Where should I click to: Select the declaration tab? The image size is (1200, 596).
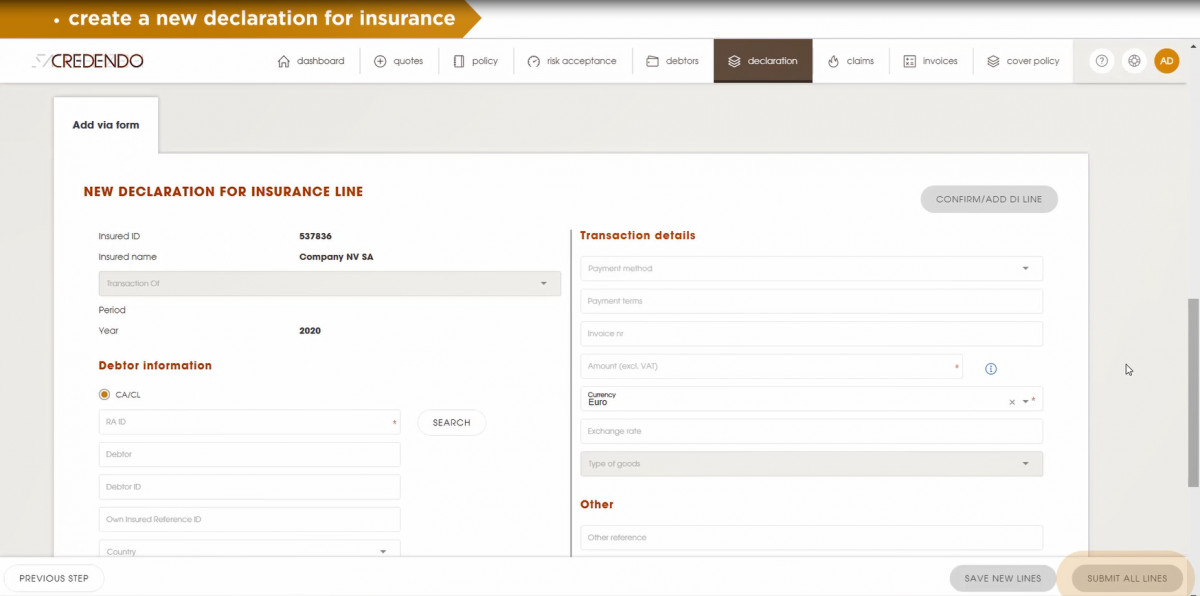tap(763, 61)
